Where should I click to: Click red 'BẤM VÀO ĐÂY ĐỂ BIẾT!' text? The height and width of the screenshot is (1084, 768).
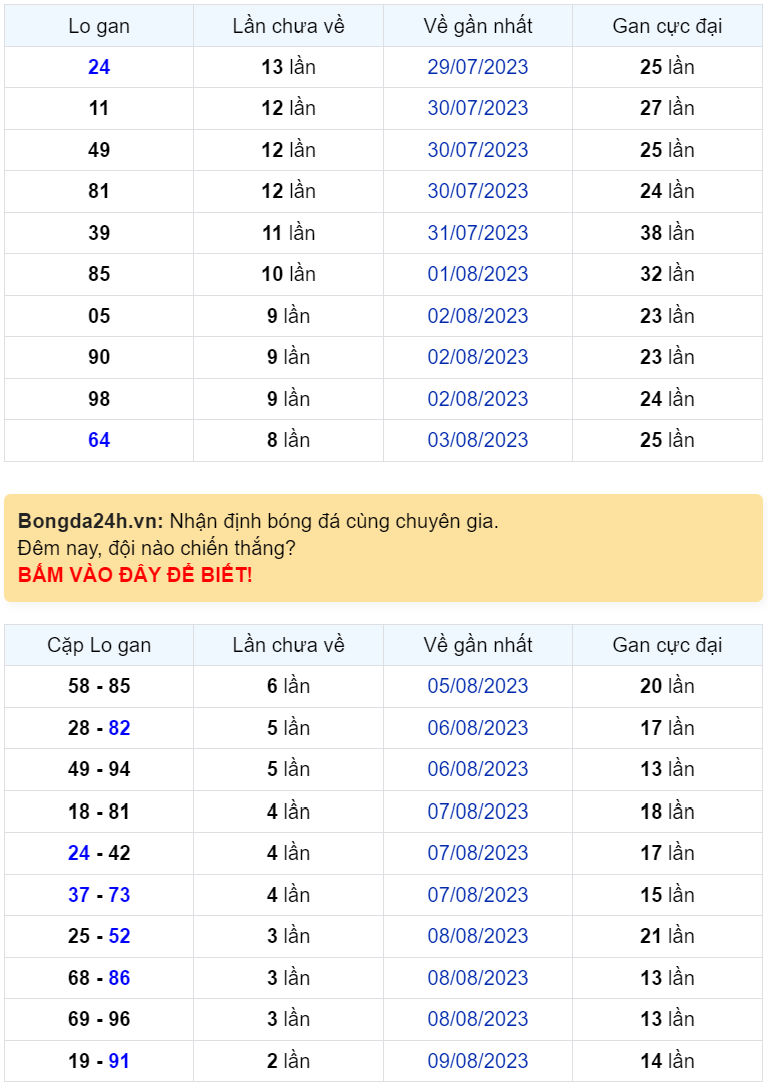tap(135, 574)
